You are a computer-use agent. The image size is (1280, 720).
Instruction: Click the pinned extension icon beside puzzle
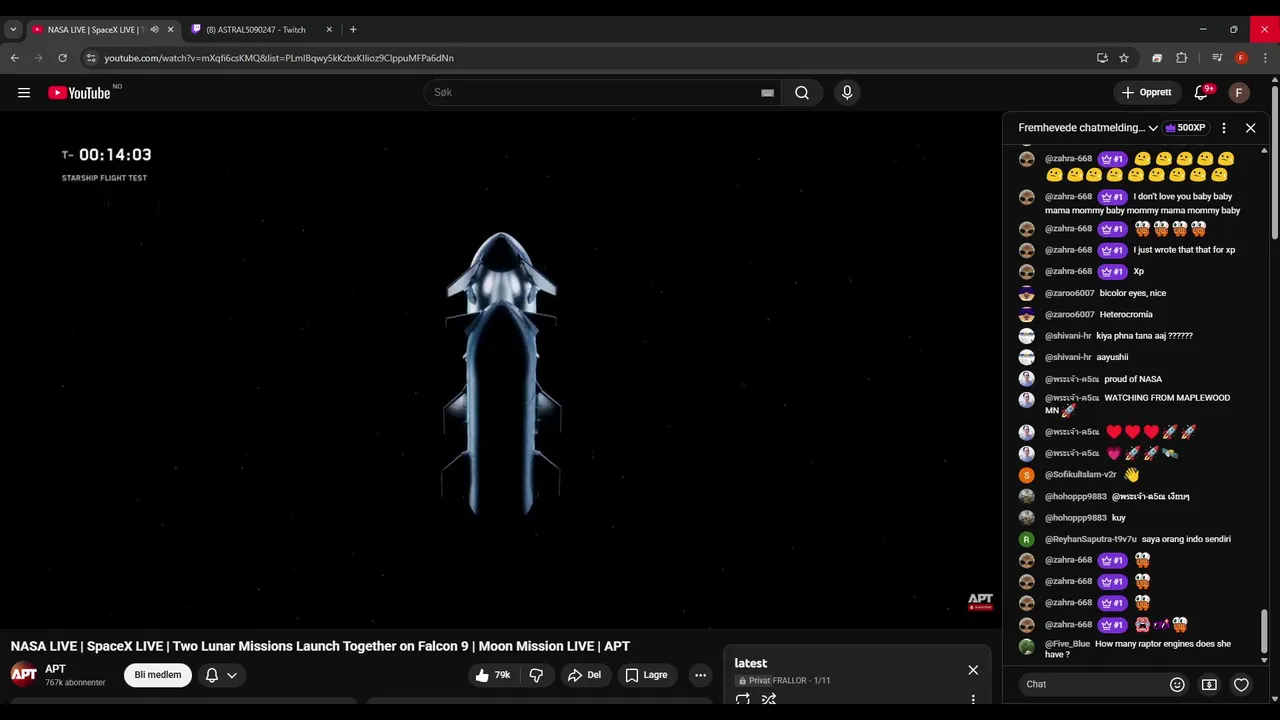coord(1157,58)
